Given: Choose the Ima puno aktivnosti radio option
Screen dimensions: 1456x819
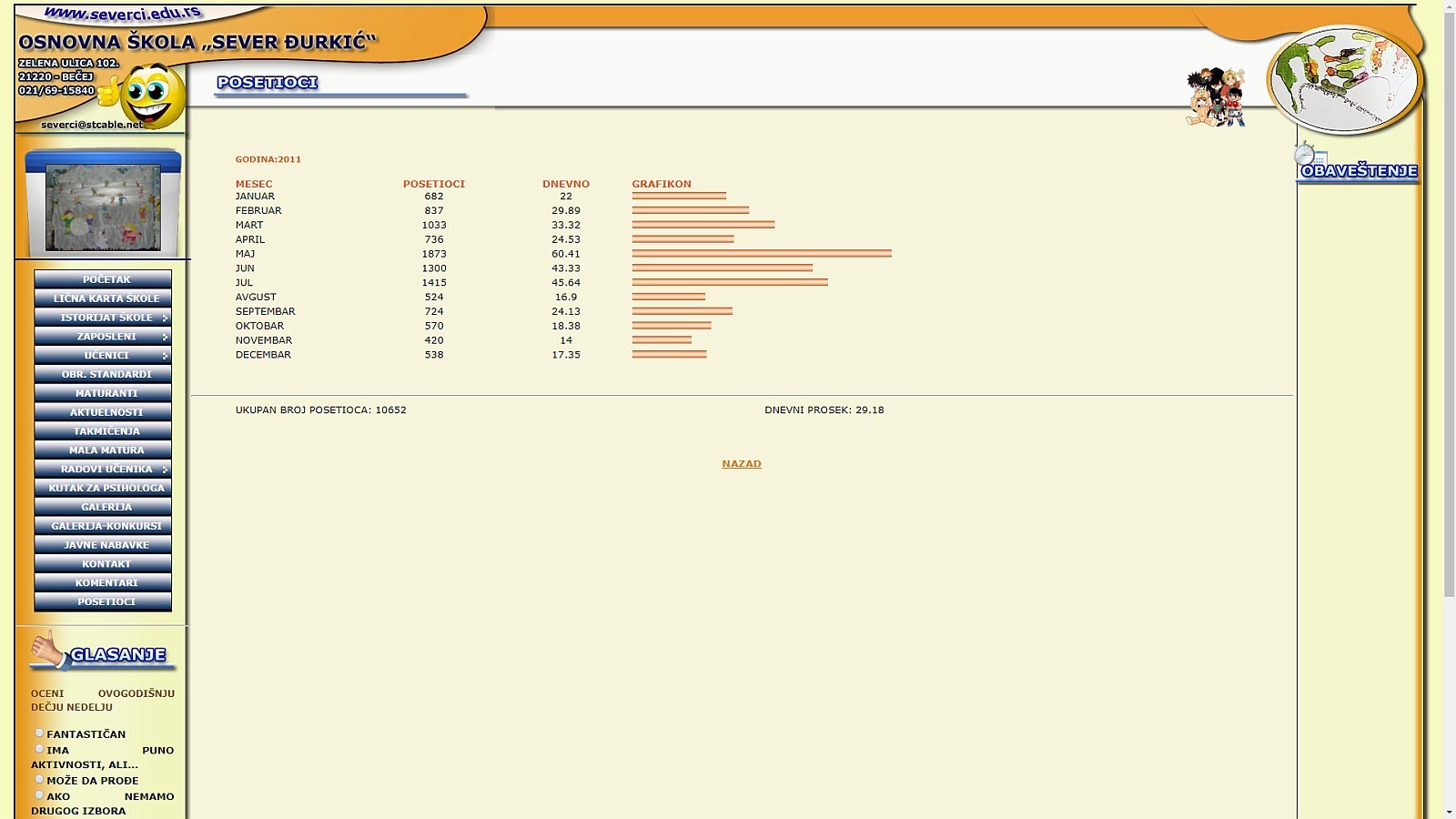Looking at the screenshot, I should tap(39, 749).
